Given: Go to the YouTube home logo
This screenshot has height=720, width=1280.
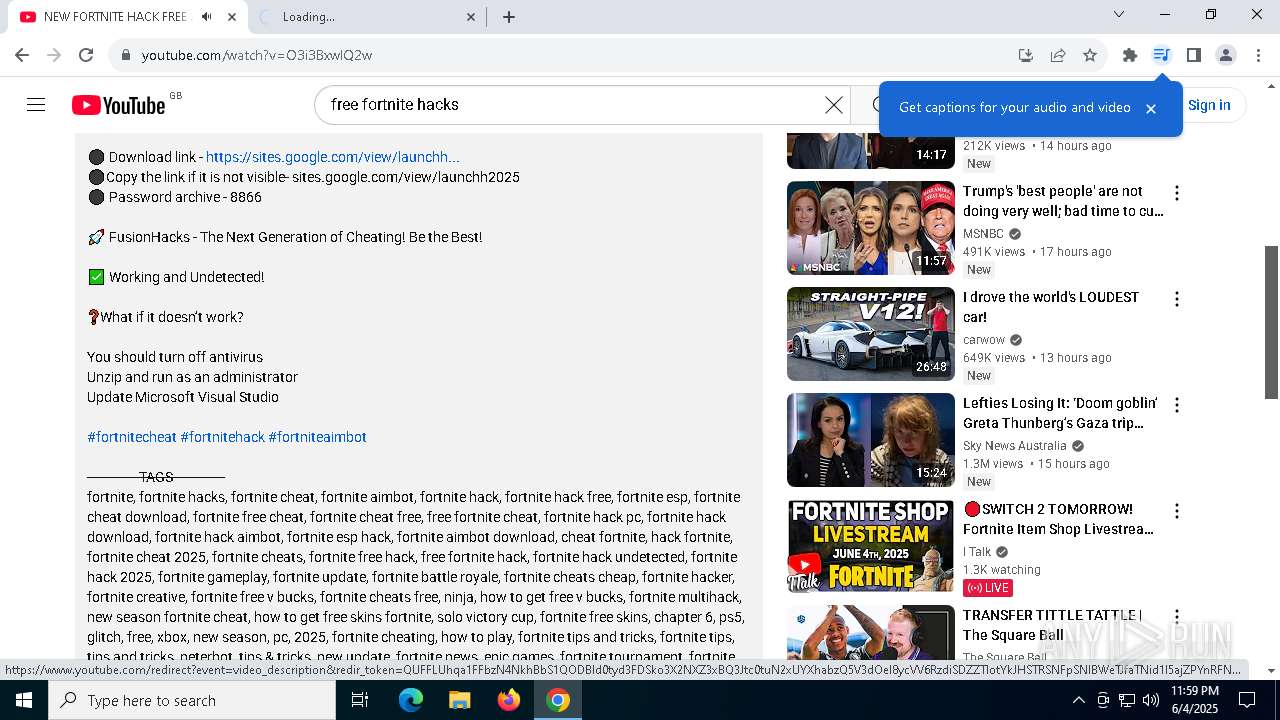Looking at the screenshot, I should click(118, 105).
